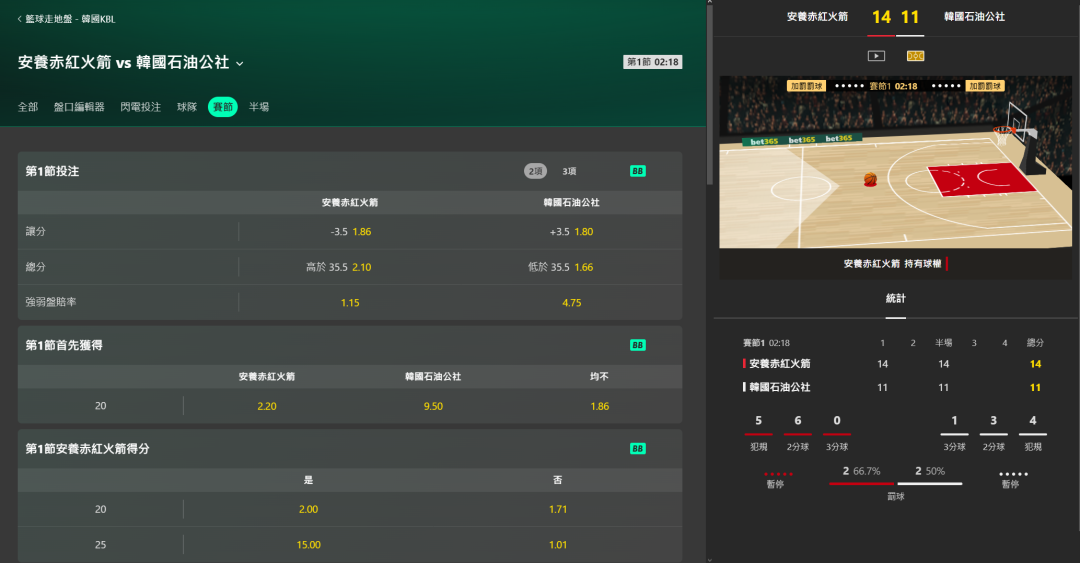Click the match animation court icon
The image size is (1080, 563).
point(915,56)
